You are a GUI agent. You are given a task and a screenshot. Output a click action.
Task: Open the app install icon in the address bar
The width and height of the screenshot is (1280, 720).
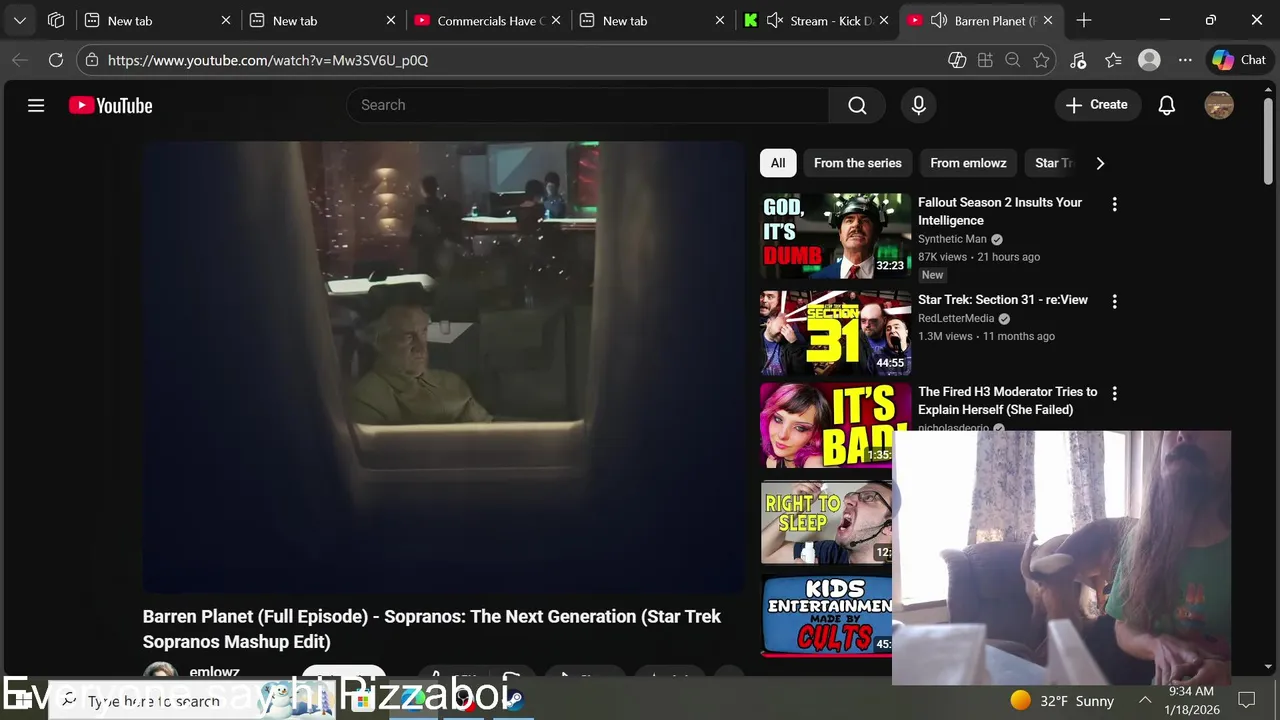coord(985,60)
